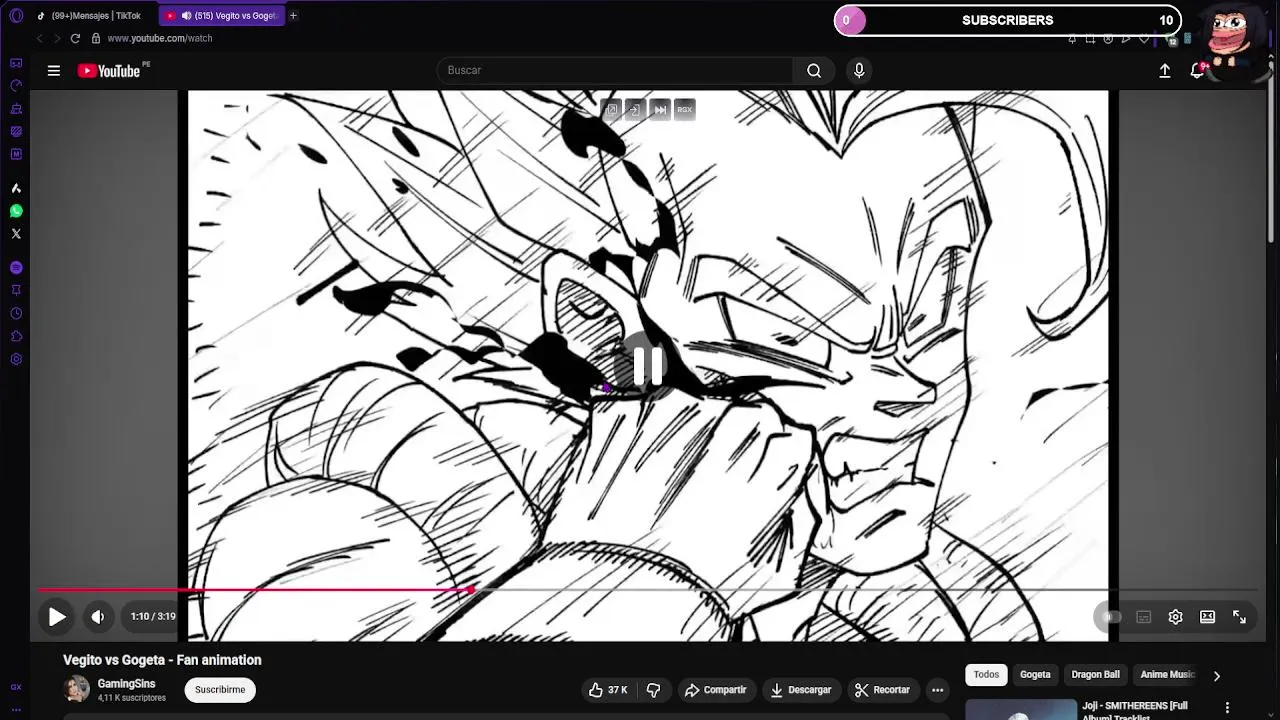Open History clock icon in sidebar
The image size is (1280, 720).
(16, 314)
